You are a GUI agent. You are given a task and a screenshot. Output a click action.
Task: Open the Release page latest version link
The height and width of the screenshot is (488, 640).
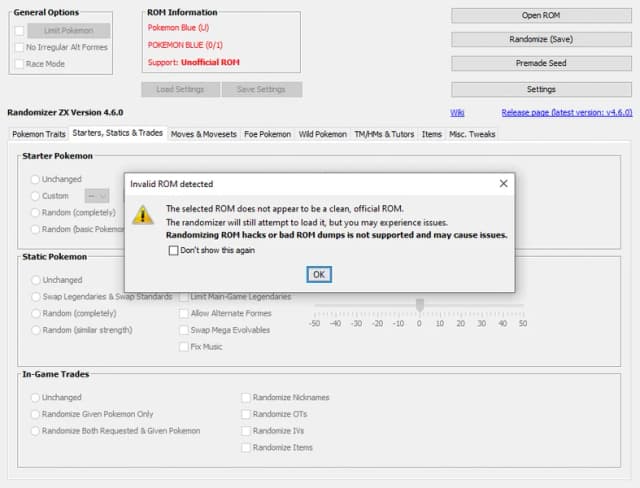point(567,113)
